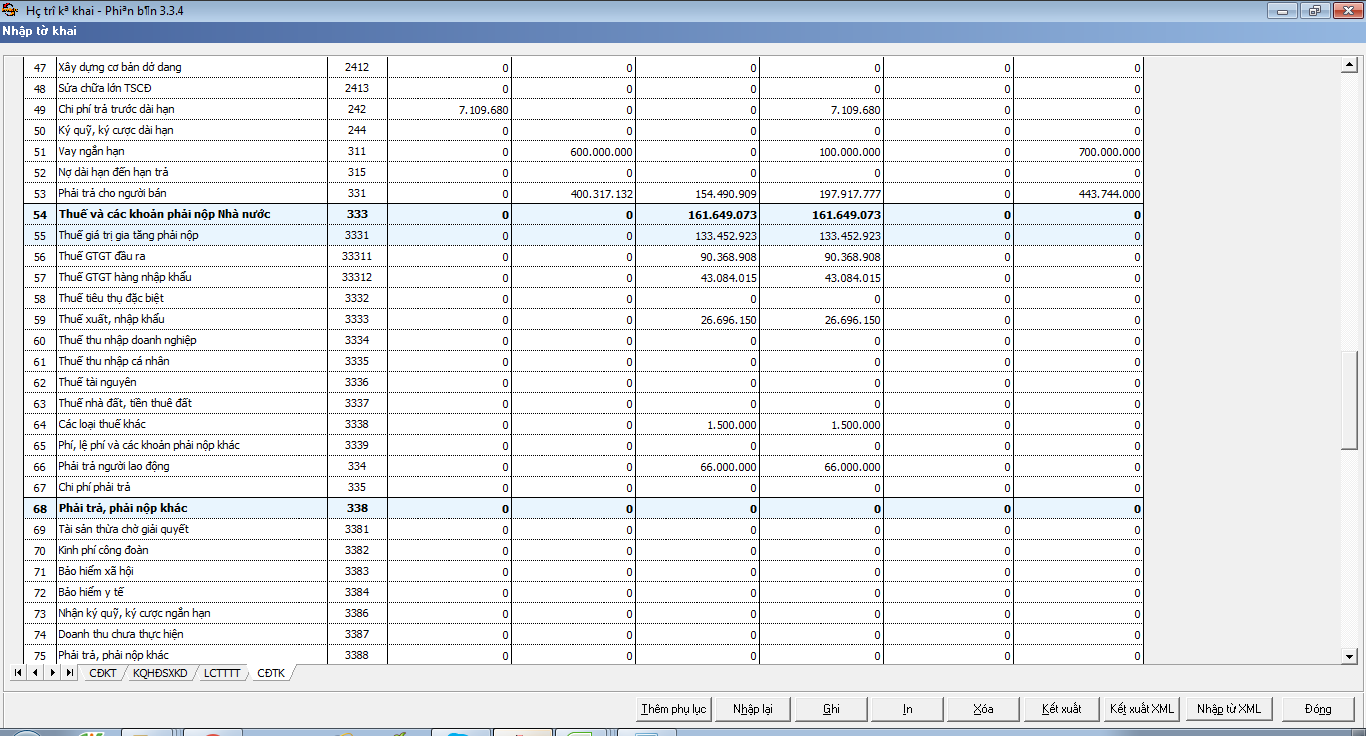Jump to the last sheet tab arrow
The image size is (1366, 736).
tap(69, 673)
